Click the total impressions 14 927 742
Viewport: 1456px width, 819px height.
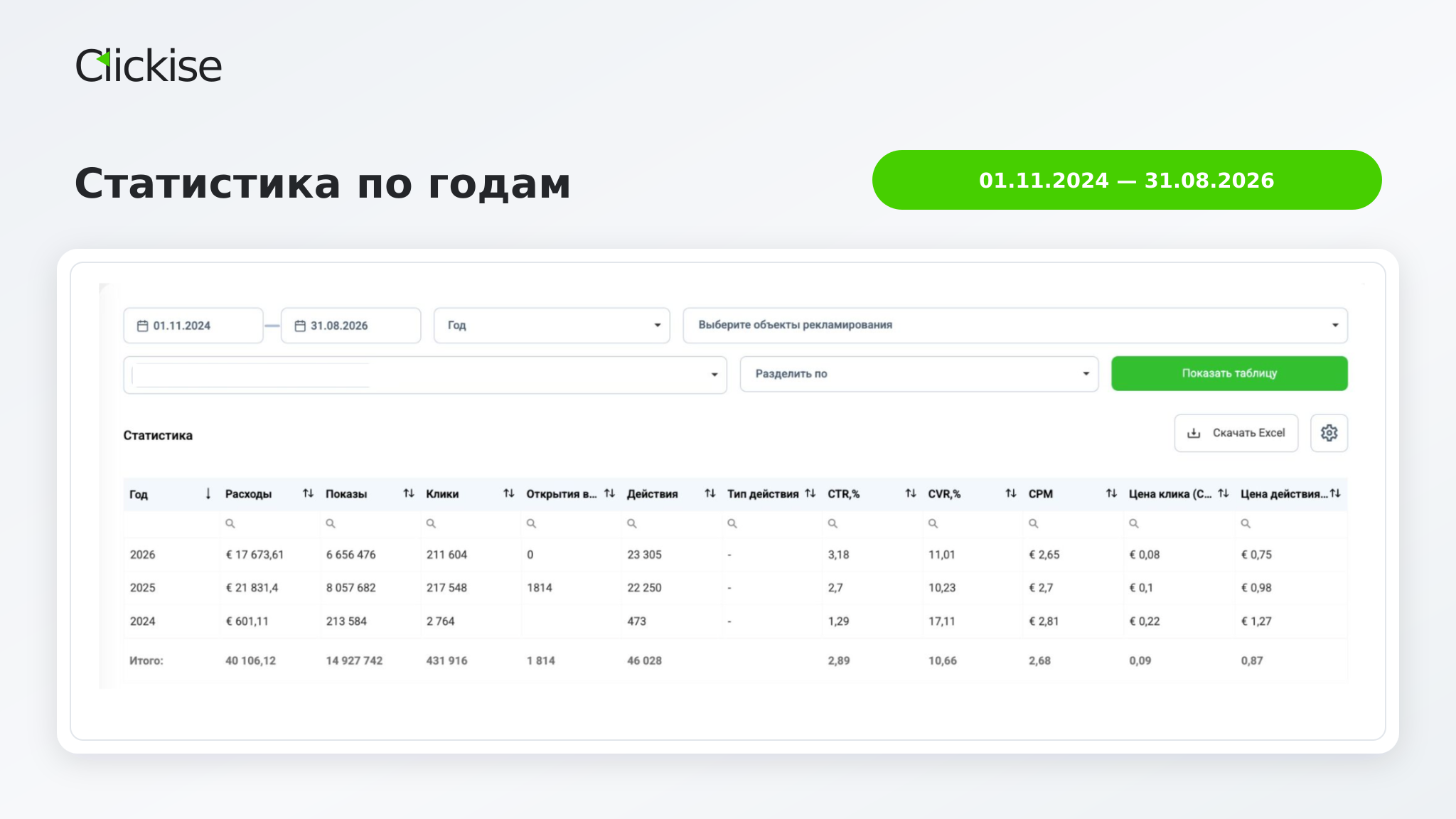pyautogui.click(x=354, y=660)
